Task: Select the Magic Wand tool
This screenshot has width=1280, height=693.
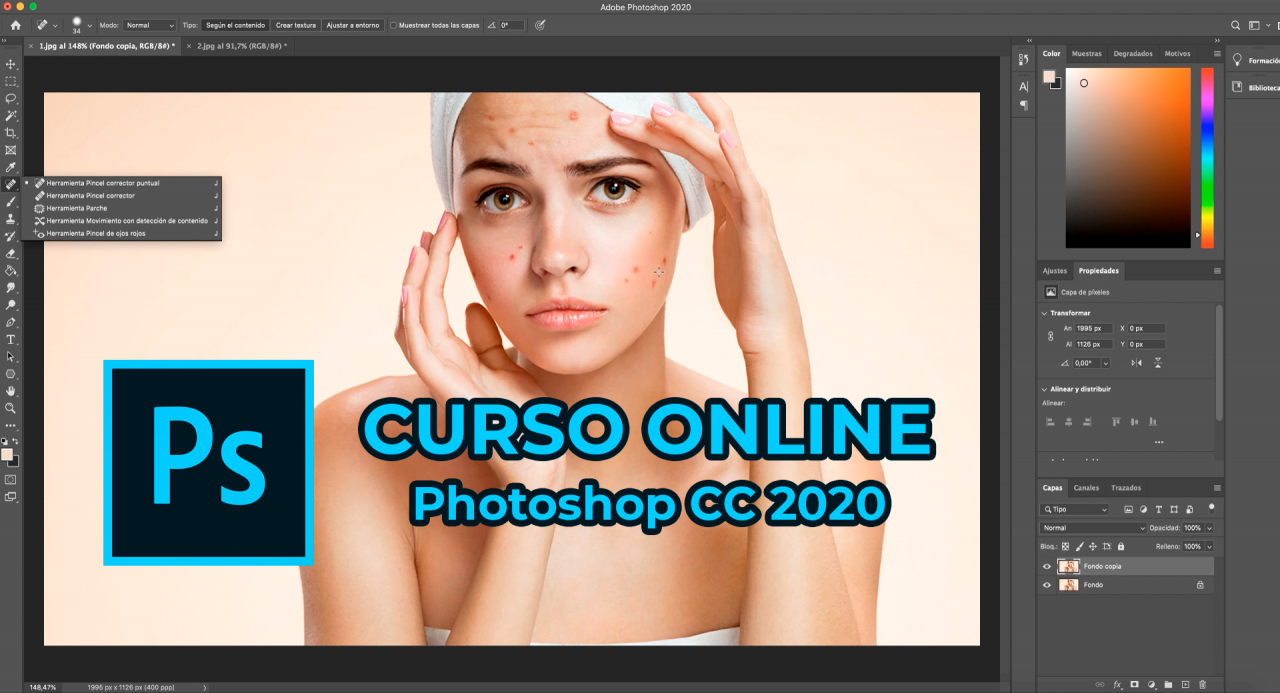Action: point(11,116)
